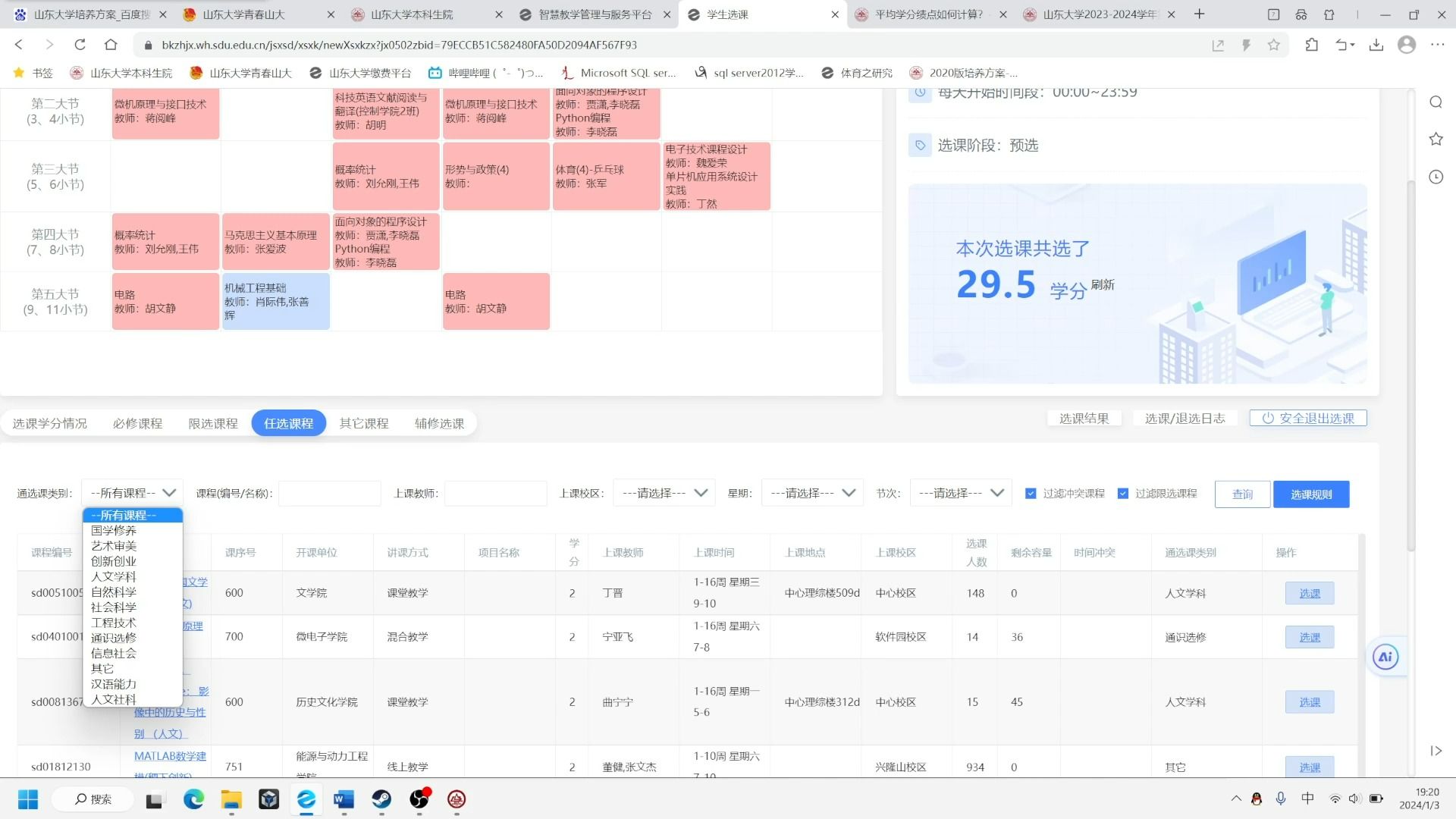Click 选课 for course sd0401001 by 宁亚飞
Screen dimensions: 1456x819
pos(1310,637)
